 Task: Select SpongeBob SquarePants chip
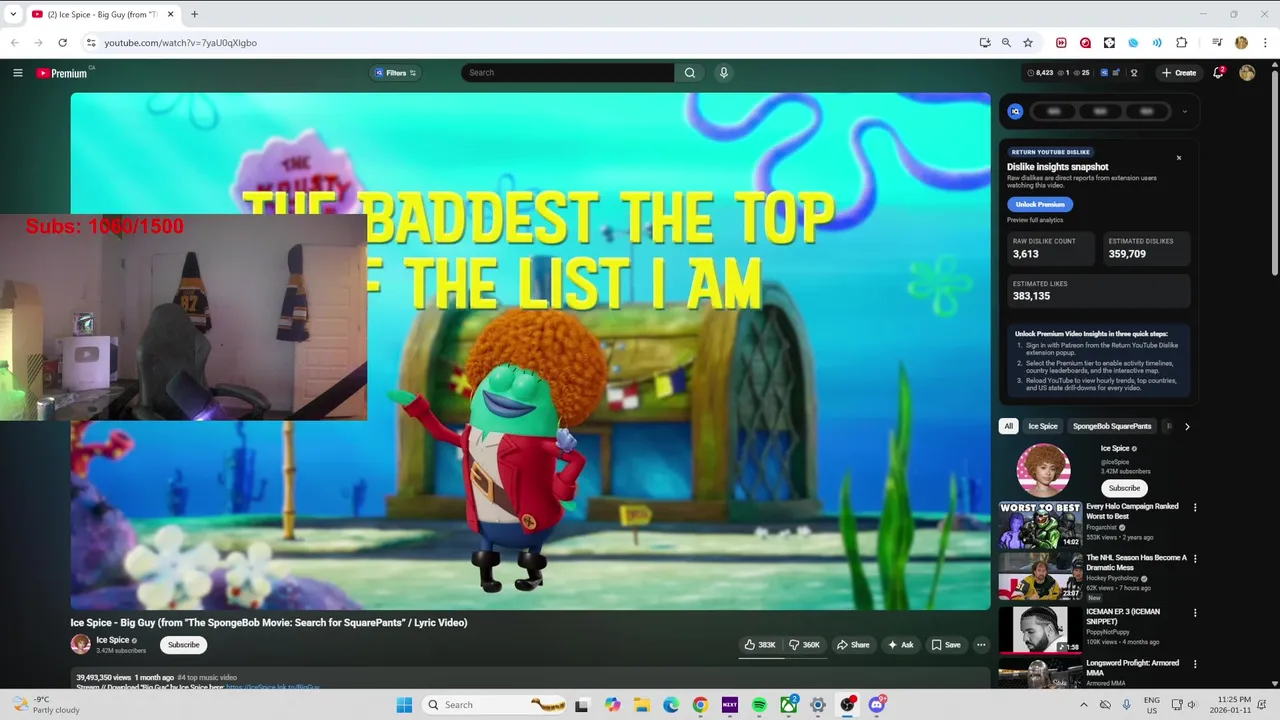(x=1112, y=426)
